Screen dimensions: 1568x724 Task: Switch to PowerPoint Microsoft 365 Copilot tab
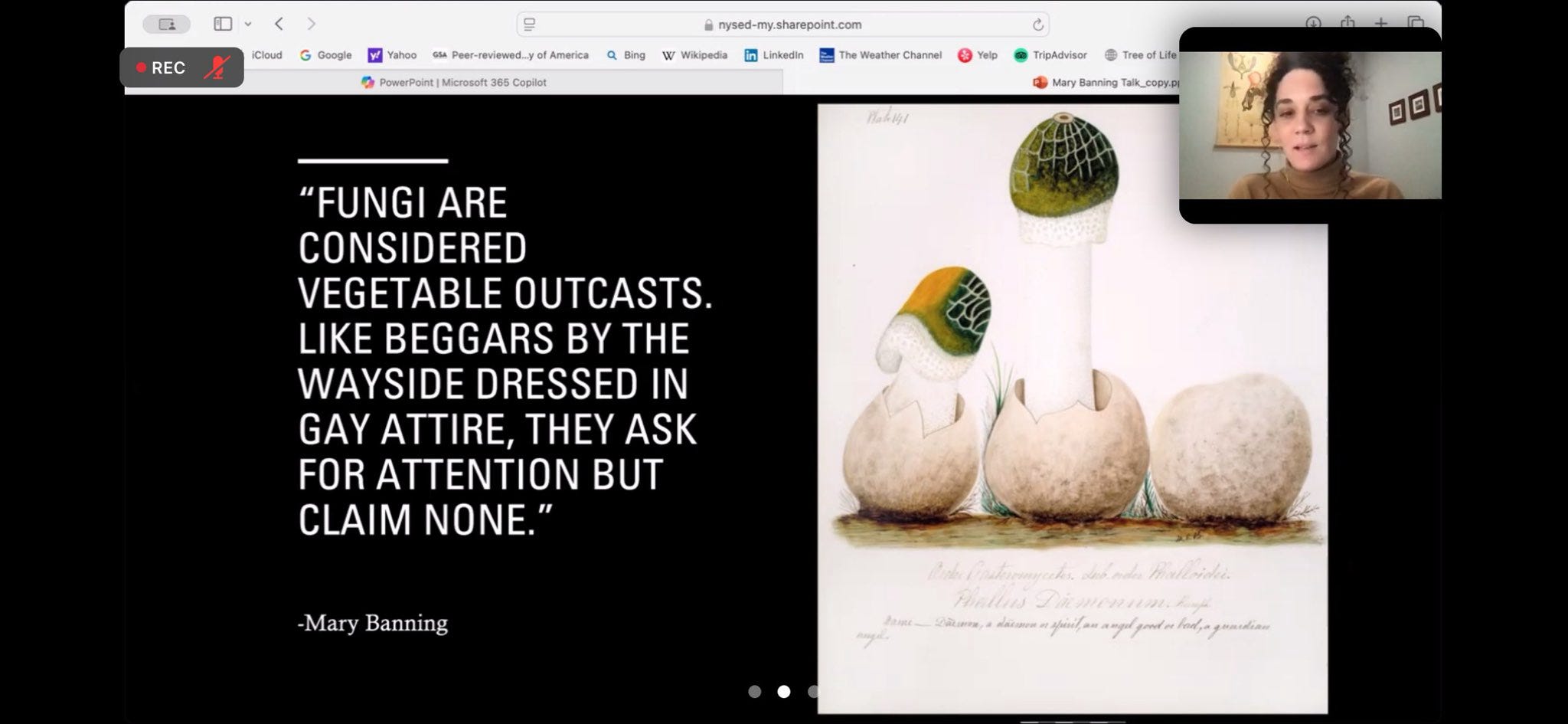pyautogui.click(x=454, y=82)
